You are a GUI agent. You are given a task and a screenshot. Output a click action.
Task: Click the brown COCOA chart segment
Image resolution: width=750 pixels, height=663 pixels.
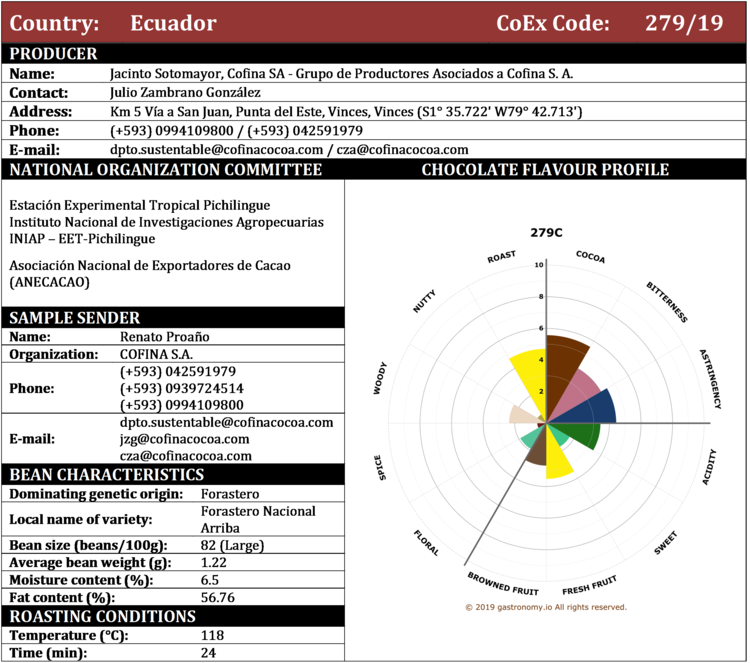562,368
